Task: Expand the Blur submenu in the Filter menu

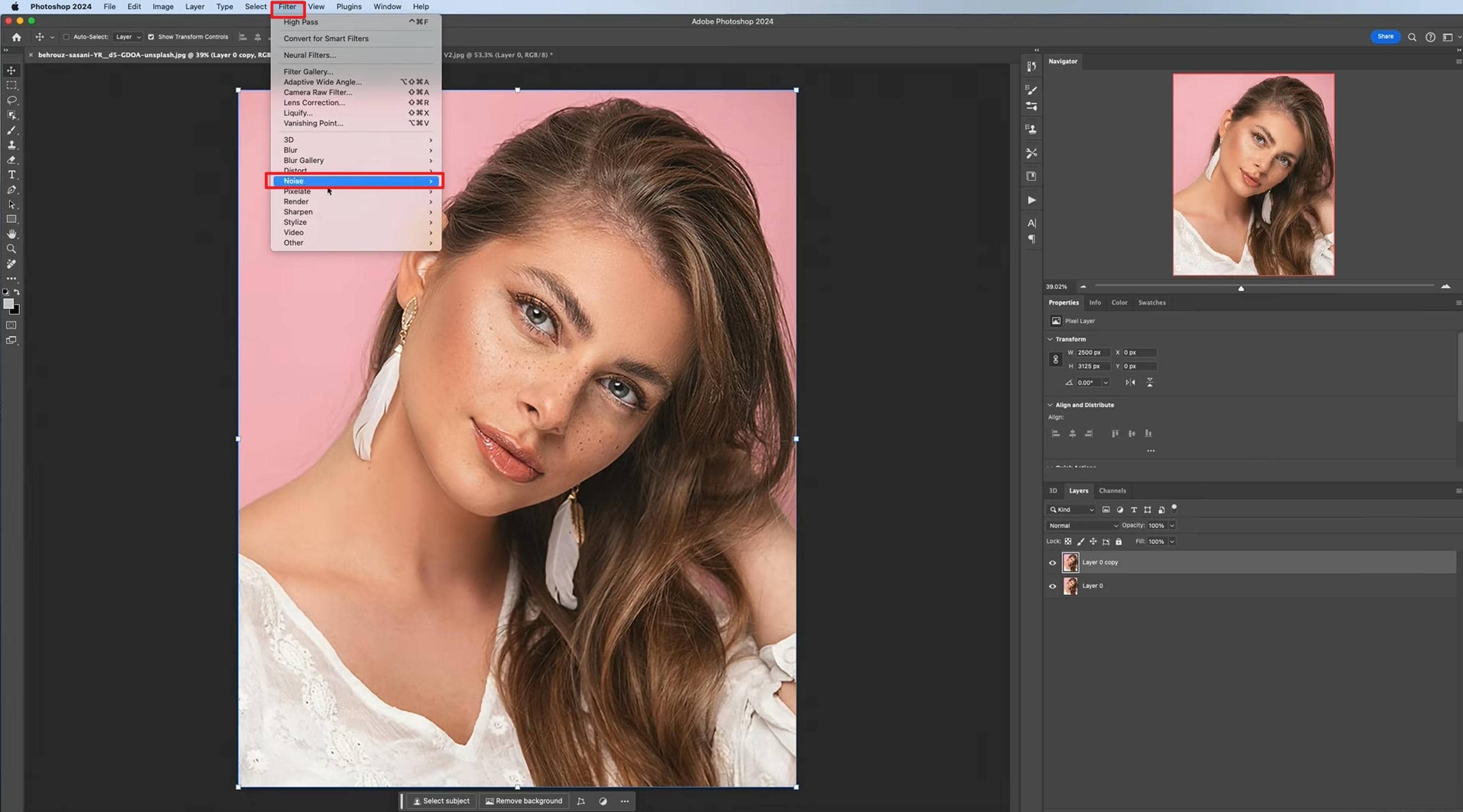Action: [355, 150]
